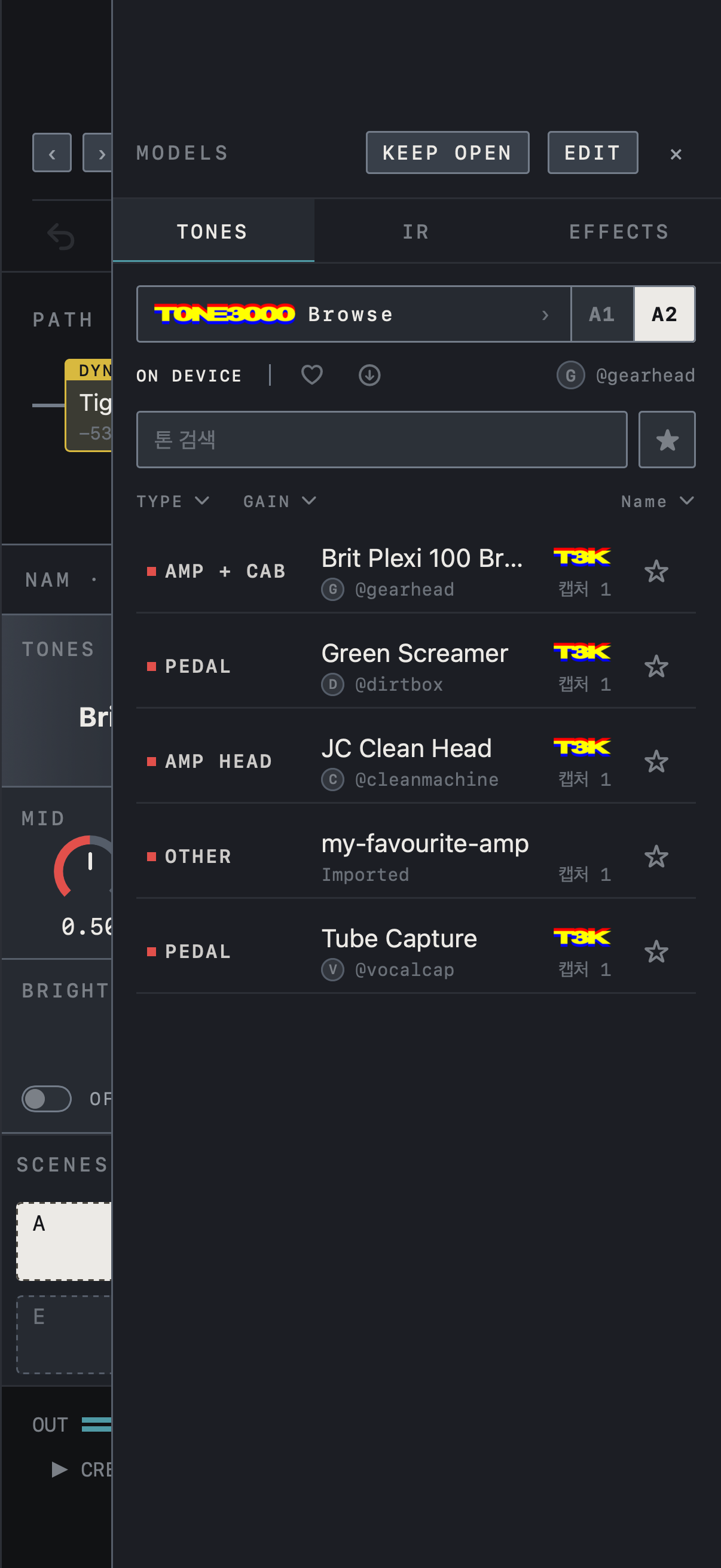The height and width of the screenshot is (1568, 721).
Task: Select the A2 slot
Action: (x=664, y=314)
